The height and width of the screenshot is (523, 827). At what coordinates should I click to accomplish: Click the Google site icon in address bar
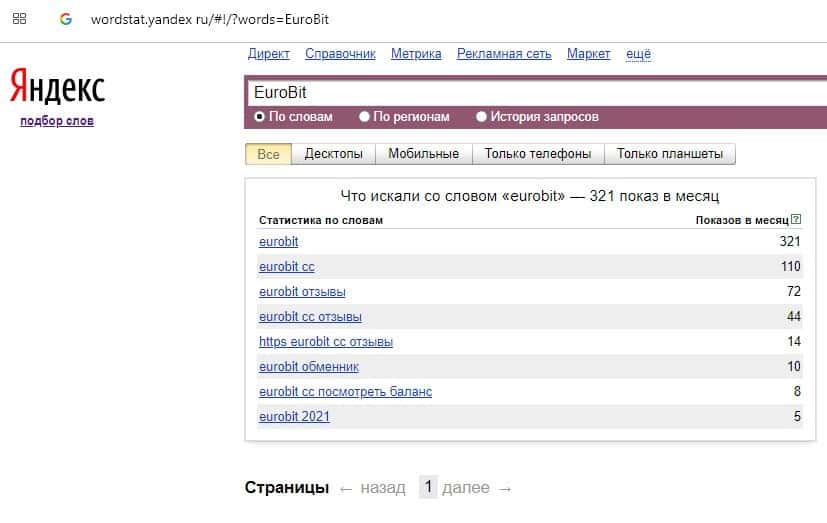click(66, 19)
